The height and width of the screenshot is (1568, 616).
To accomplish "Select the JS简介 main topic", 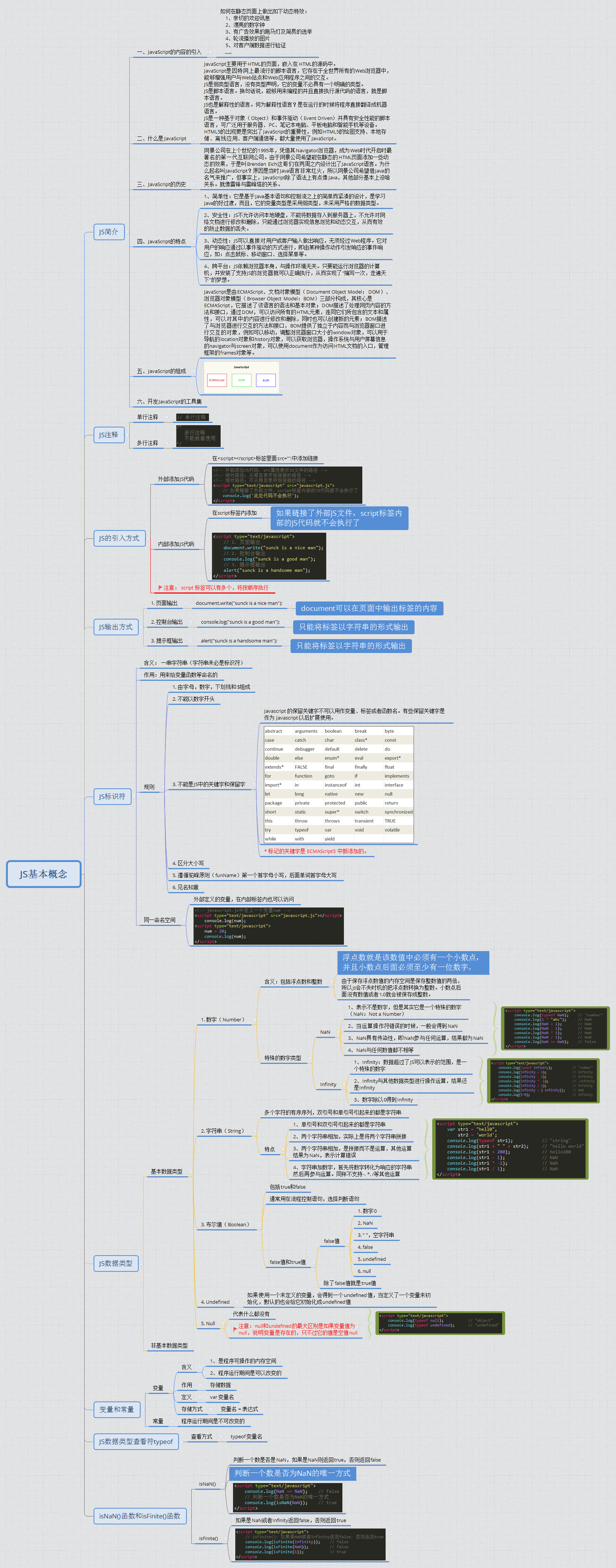I will [x=109, y=232].
